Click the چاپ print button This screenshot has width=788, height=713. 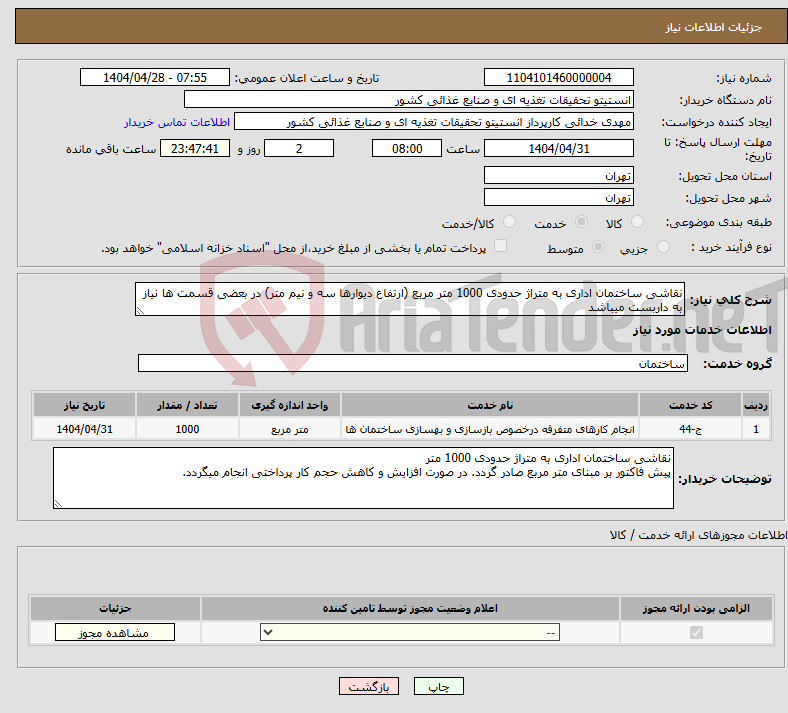click(439, 686)
